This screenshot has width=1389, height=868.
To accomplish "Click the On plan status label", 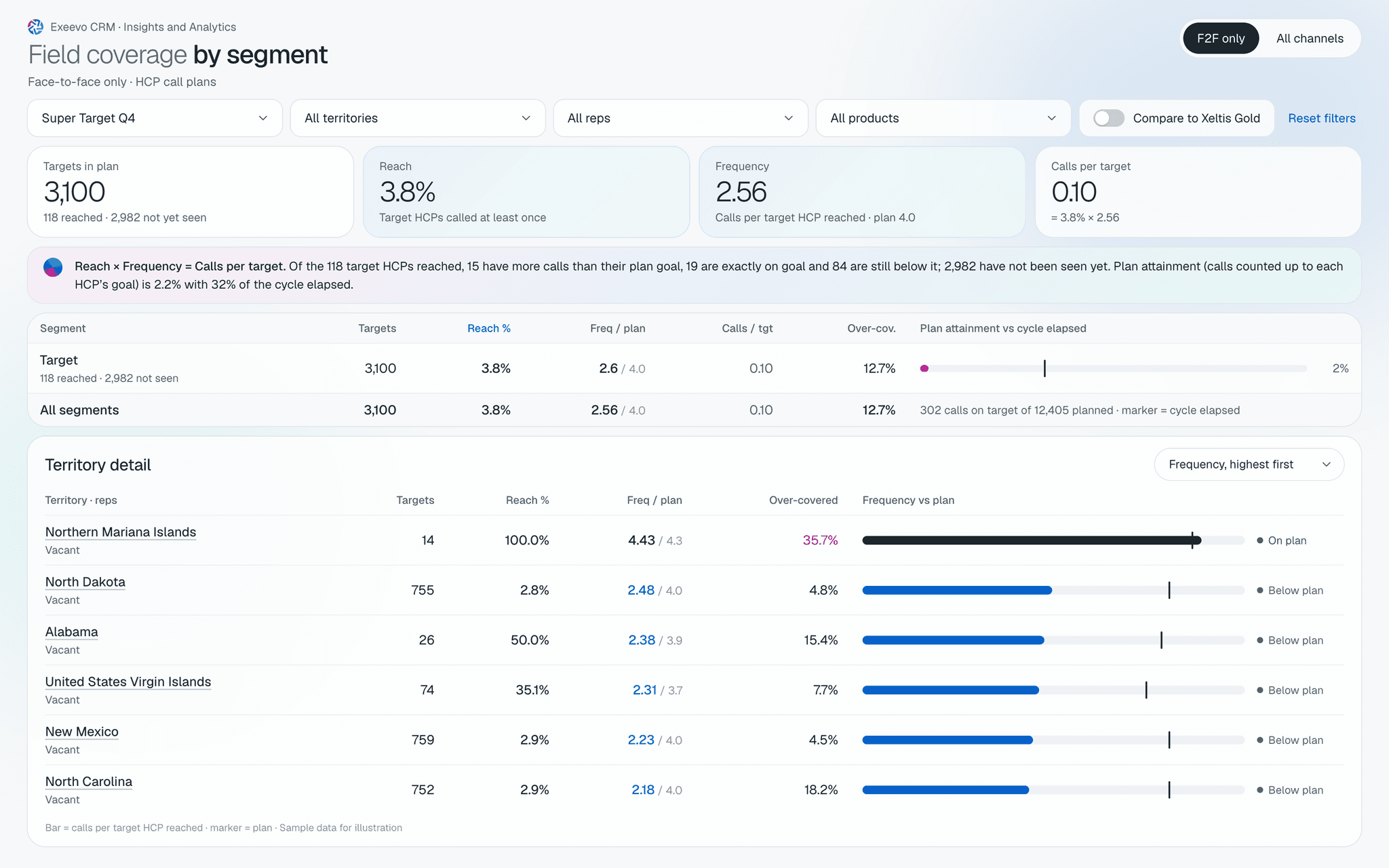I will click(x=1287, y=540).
